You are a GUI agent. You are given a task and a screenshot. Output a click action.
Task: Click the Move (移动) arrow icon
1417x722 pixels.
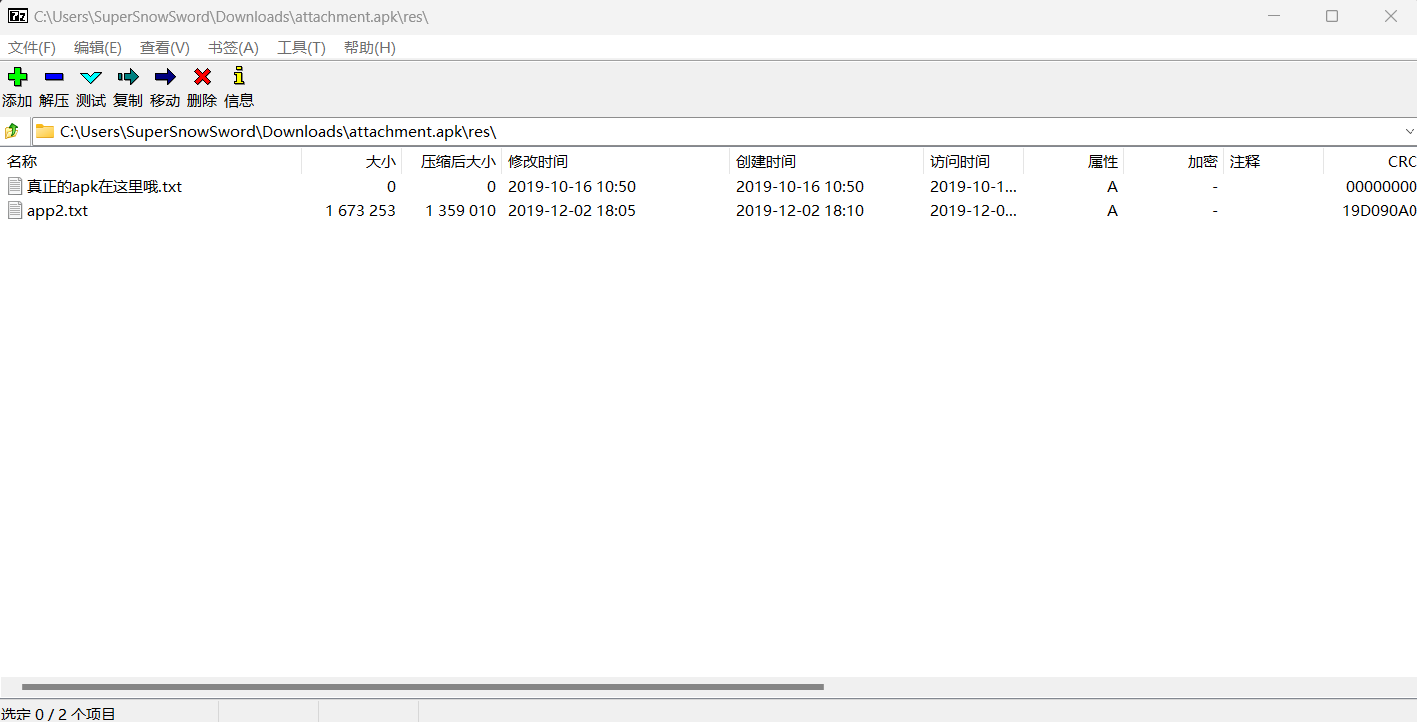tap(165, 76)
